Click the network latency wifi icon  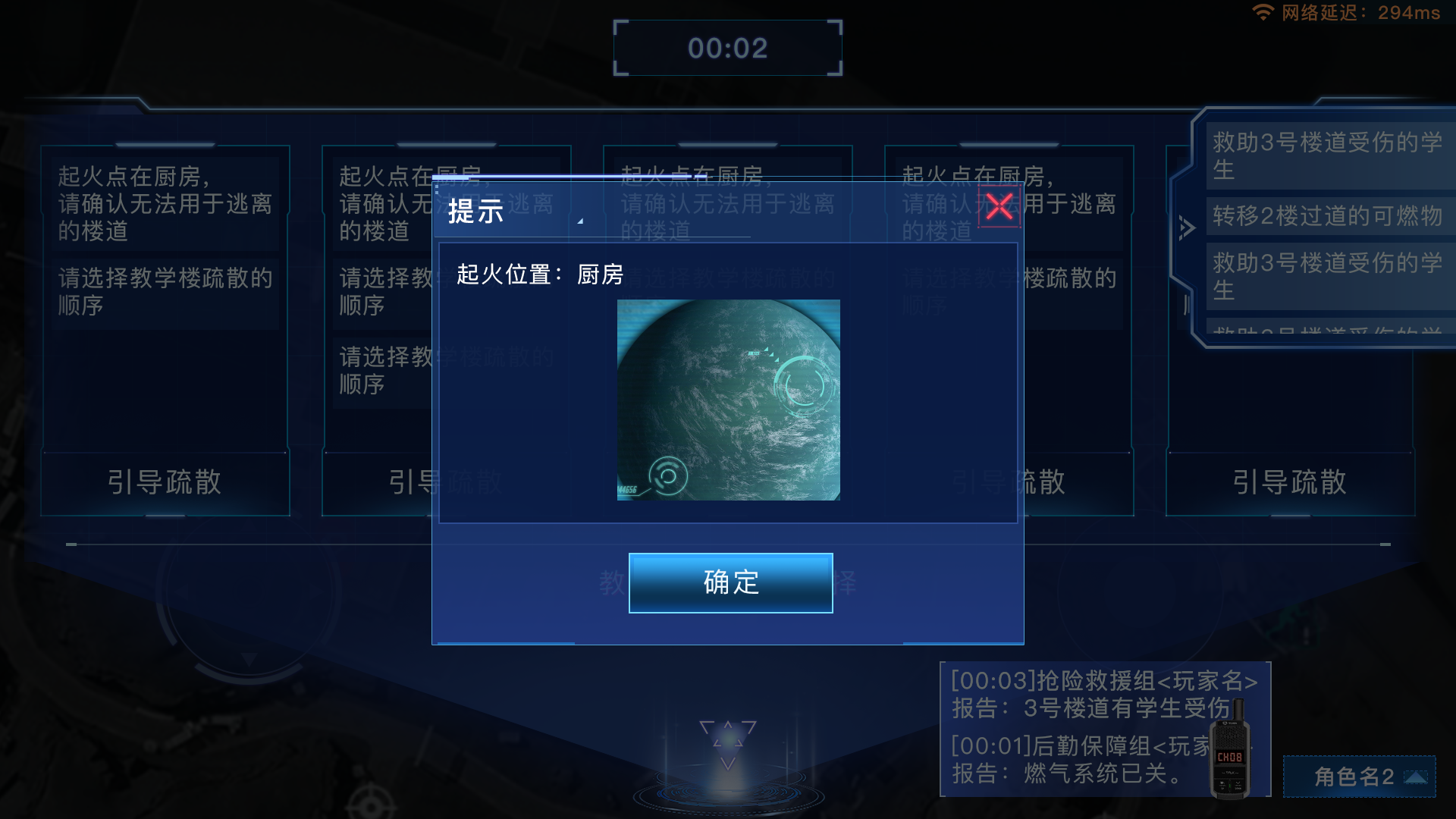1263,12
